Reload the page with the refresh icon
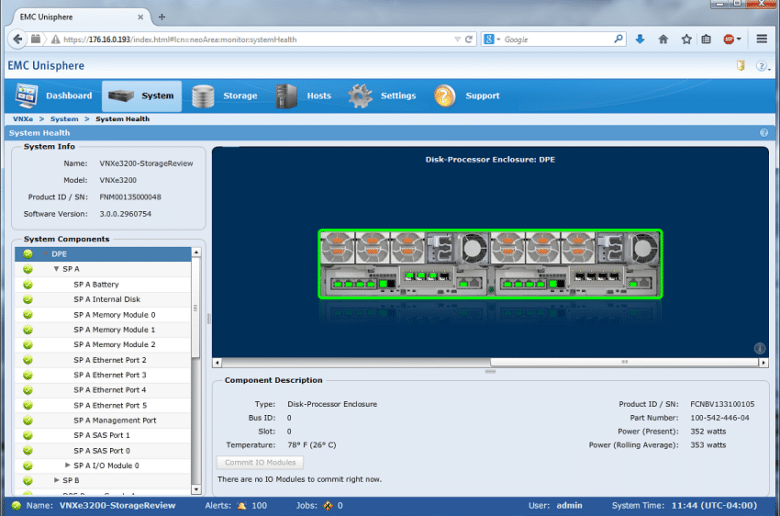Screen dimensions: 780x516 (x=468, y=39)
